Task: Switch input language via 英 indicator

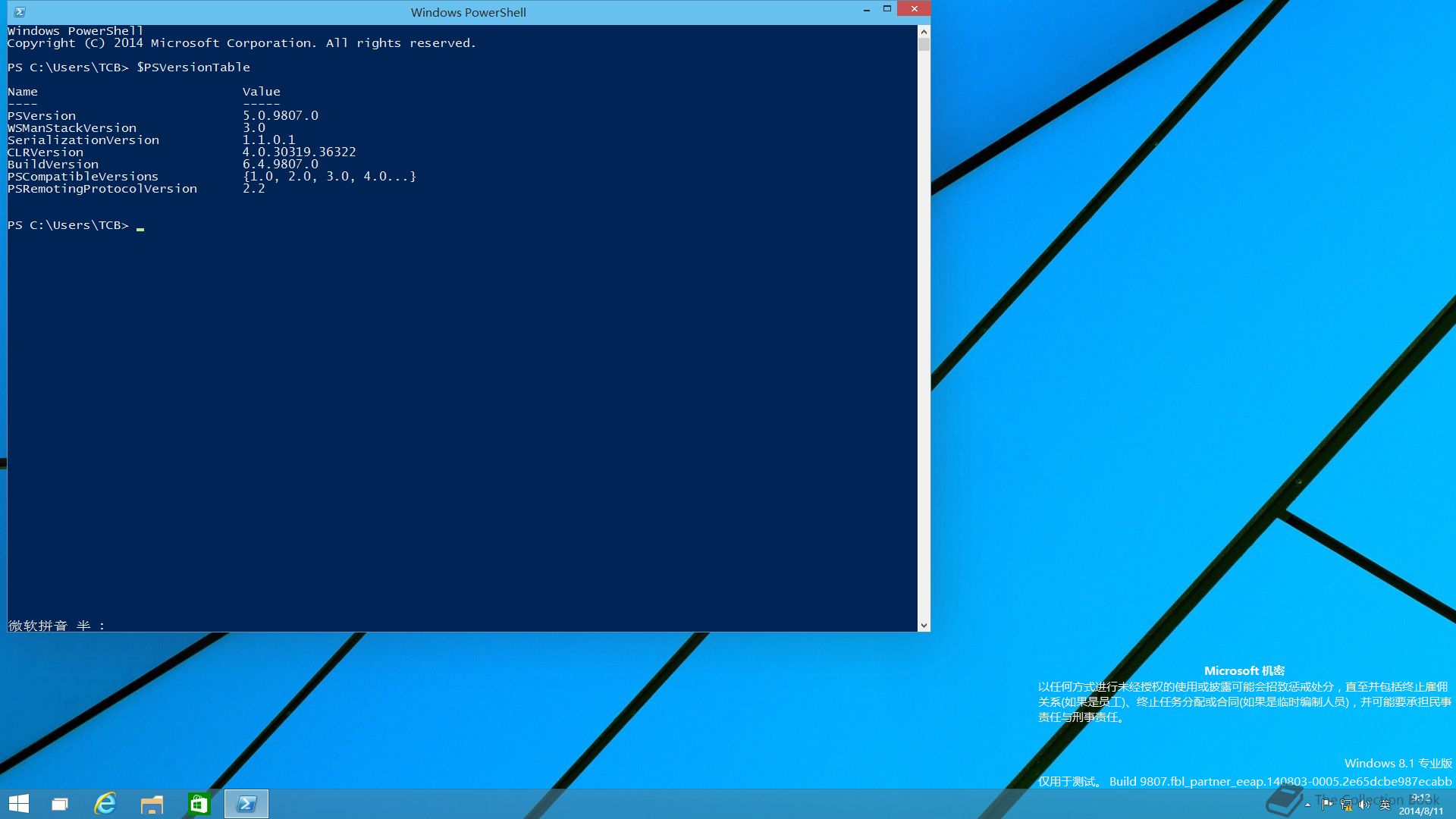Action: coord(1385,805)
